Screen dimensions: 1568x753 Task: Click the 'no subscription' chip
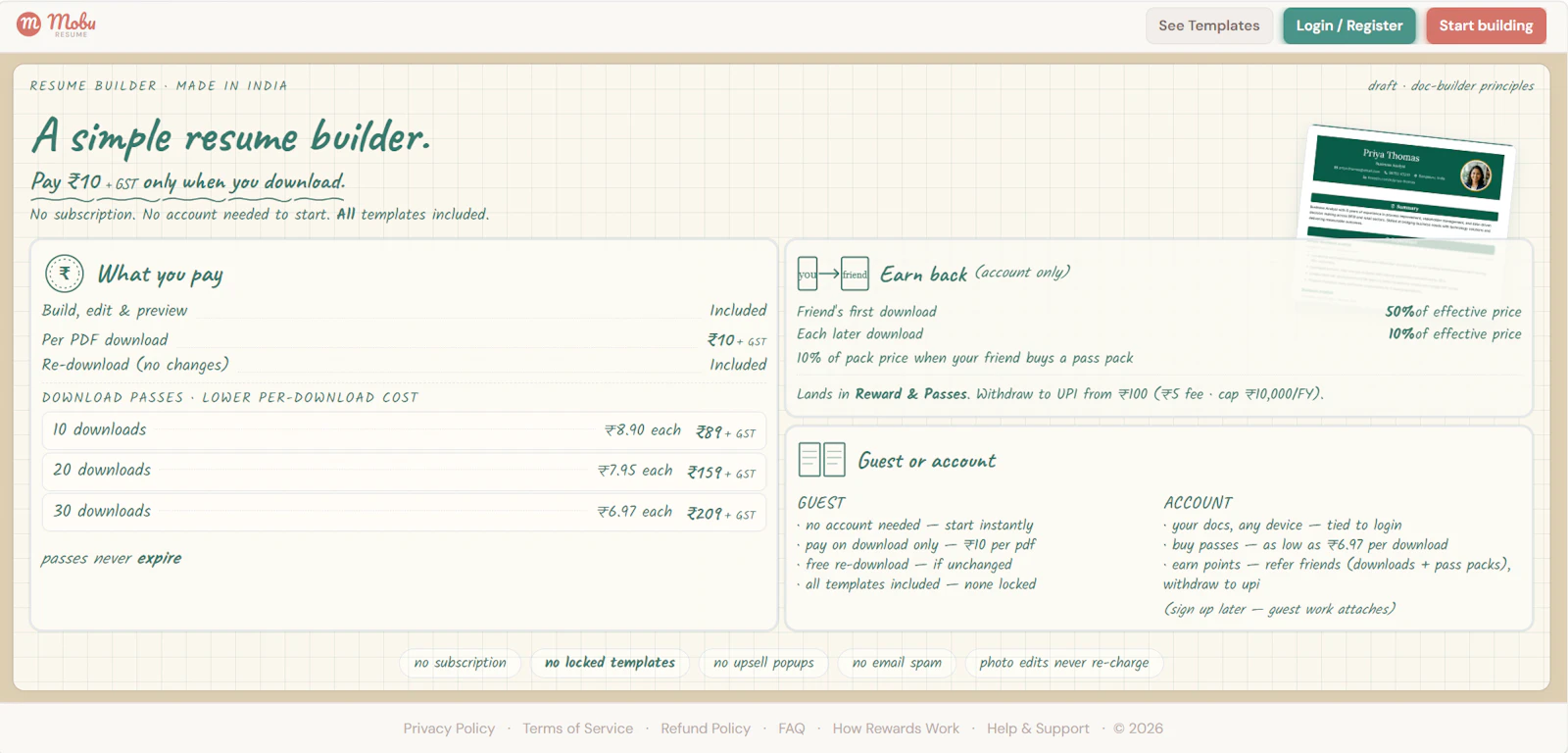[x=461, y=663]
